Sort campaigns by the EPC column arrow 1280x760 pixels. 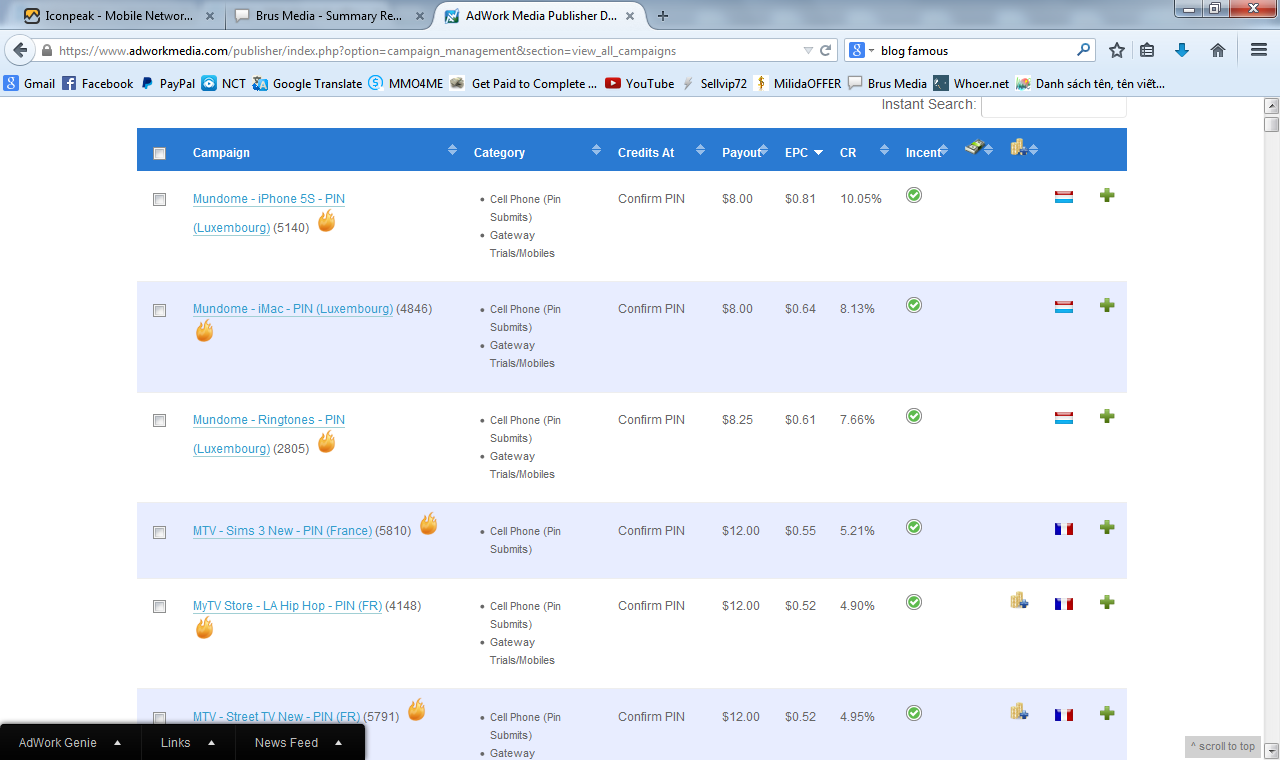[x=818, y=153]
